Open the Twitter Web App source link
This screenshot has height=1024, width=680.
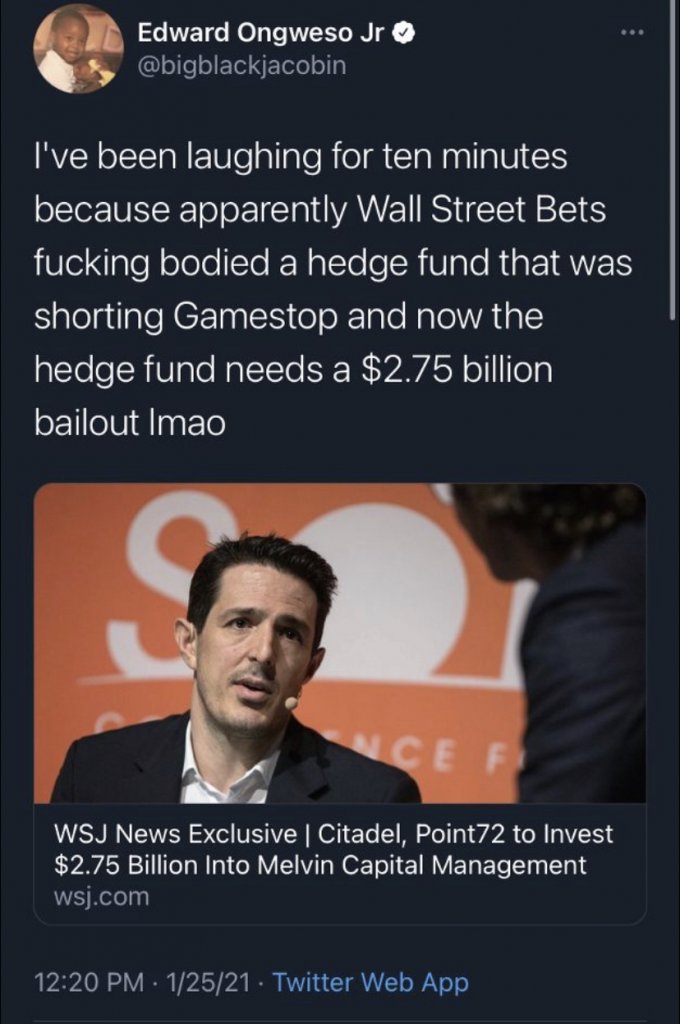(370, 983)
